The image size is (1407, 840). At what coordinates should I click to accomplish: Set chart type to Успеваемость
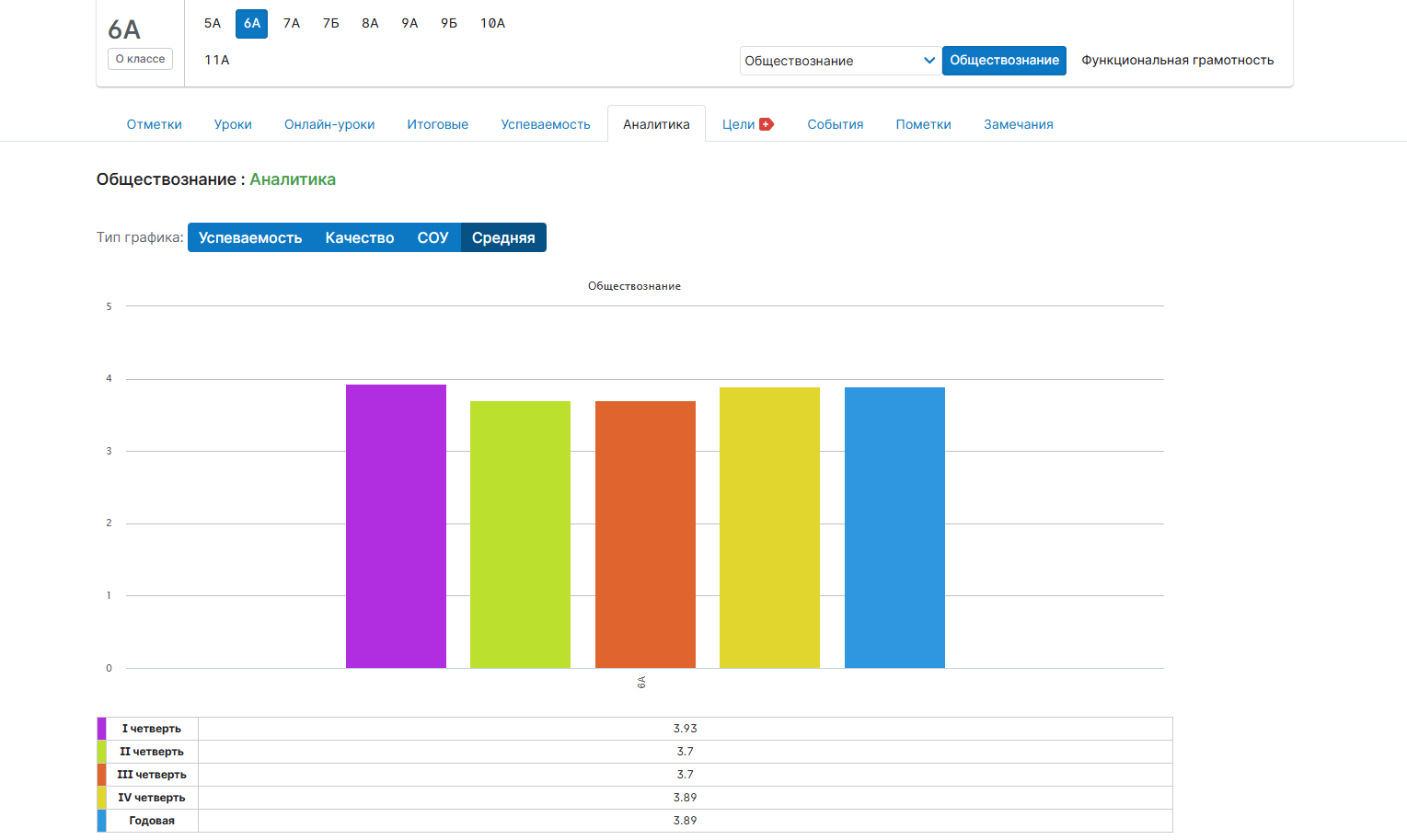(x=250, y=237)
